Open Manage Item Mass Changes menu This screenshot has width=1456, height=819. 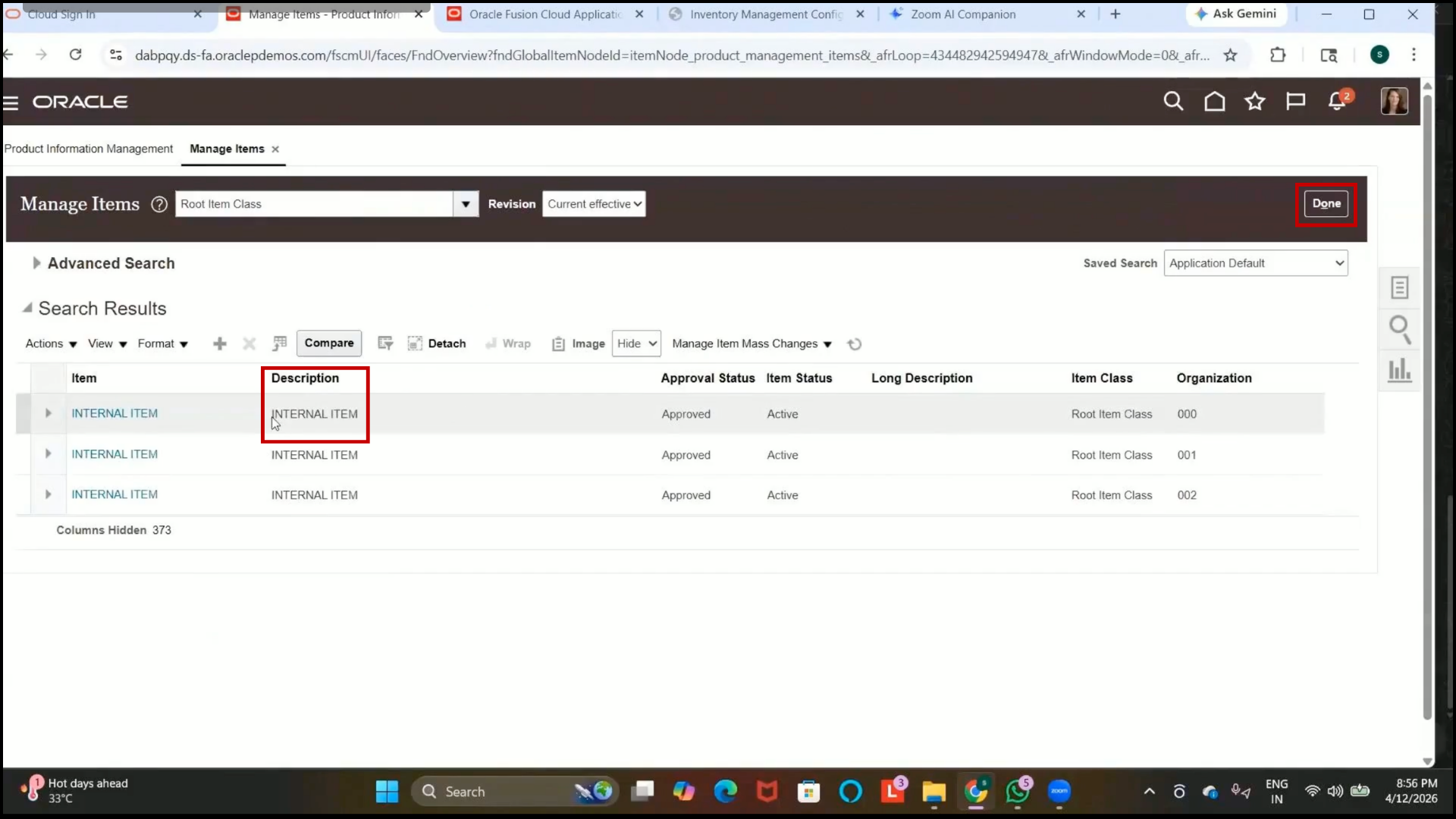coord(752,344)
